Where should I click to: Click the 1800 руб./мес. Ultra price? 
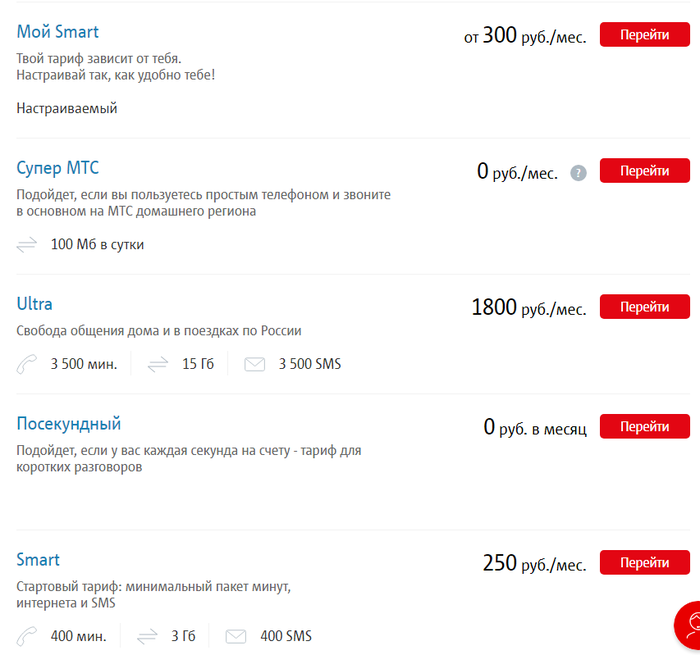click(528, 308)
